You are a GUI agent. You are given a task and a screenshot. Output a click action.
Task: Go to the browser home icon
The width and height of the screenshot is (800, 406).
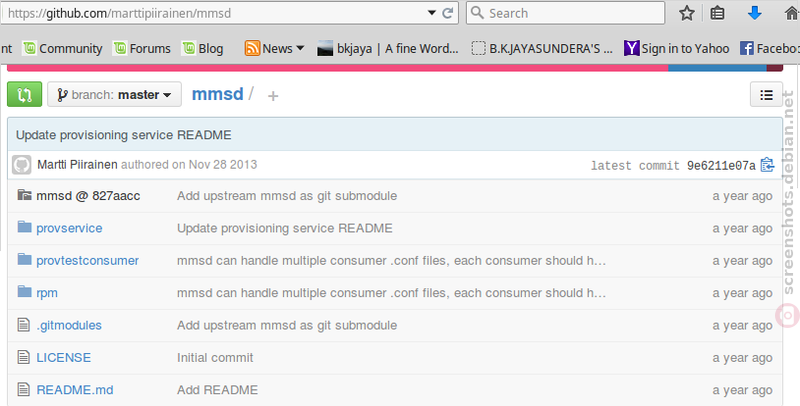click(791, 13)
